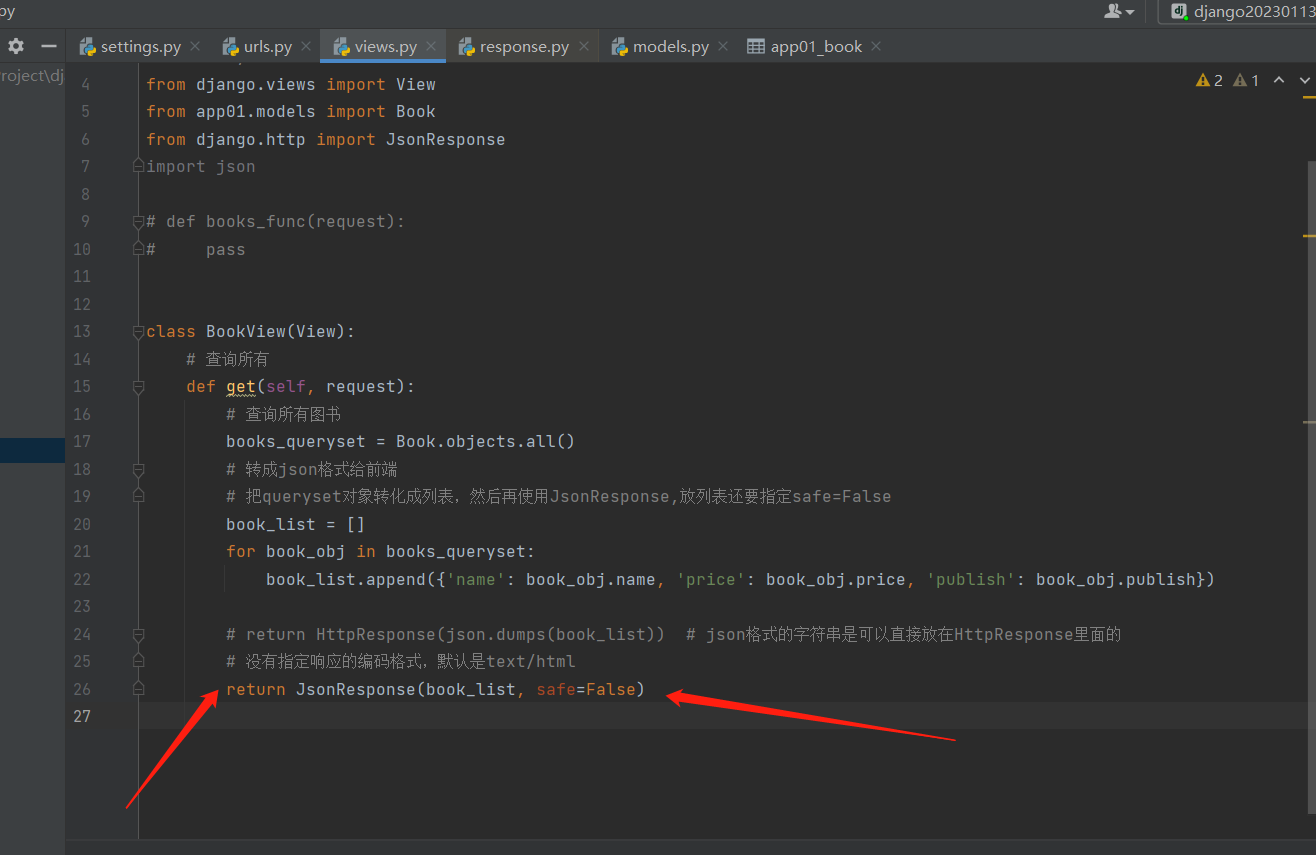
Task: Click line number 13 in the gutter
Action: tap(81, 331)
